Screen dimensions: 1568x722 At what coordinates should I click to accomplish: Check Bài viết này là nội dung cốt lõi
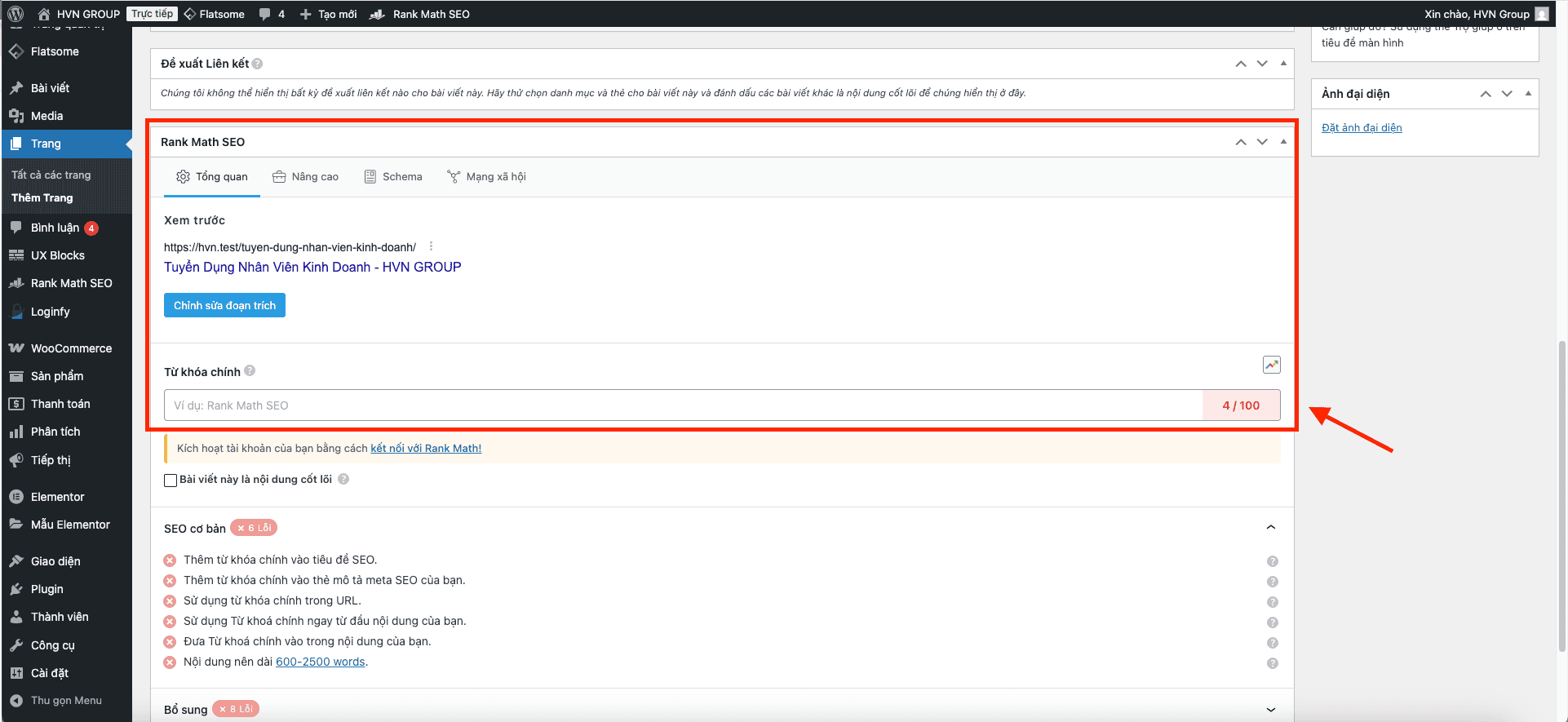tap(171, 481)
